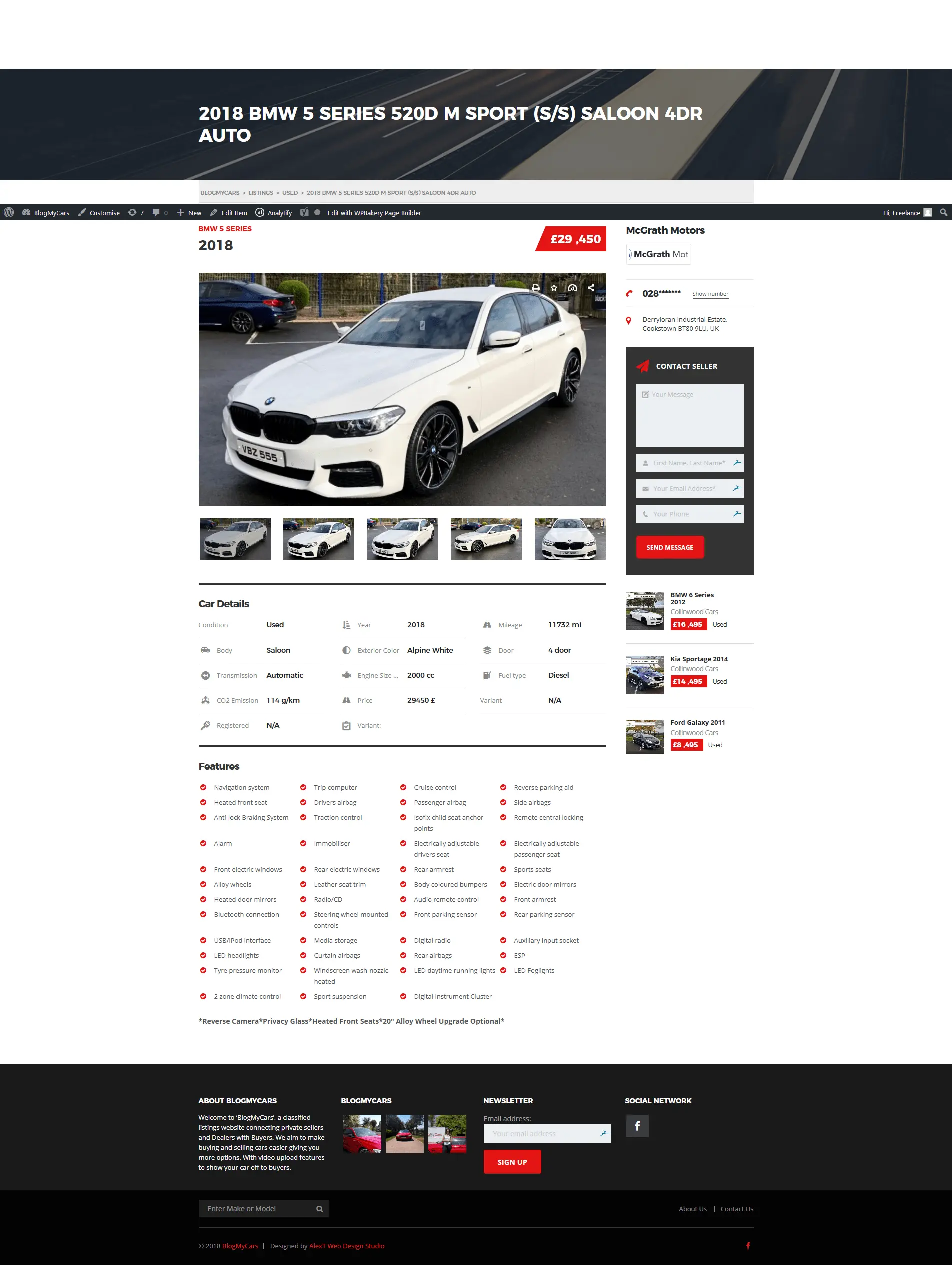The image size is (952, 1265).
Task: Open the Customise admin bar item
Action: [x=99, y=212]
